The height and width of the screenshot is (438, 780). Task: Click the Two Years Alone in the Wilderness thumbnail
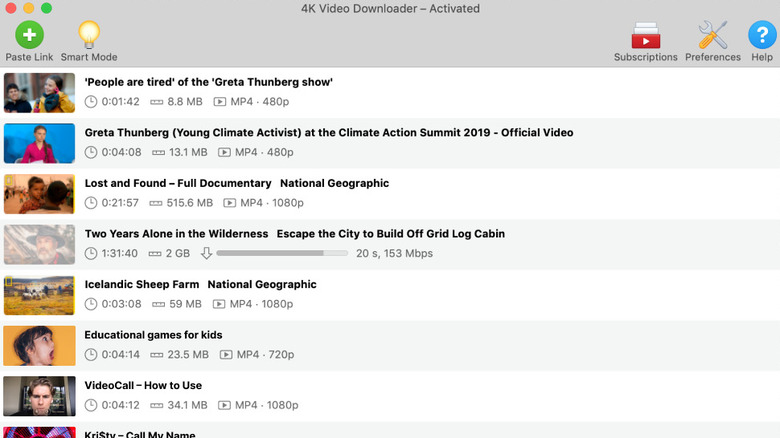(x=40, y=244)
